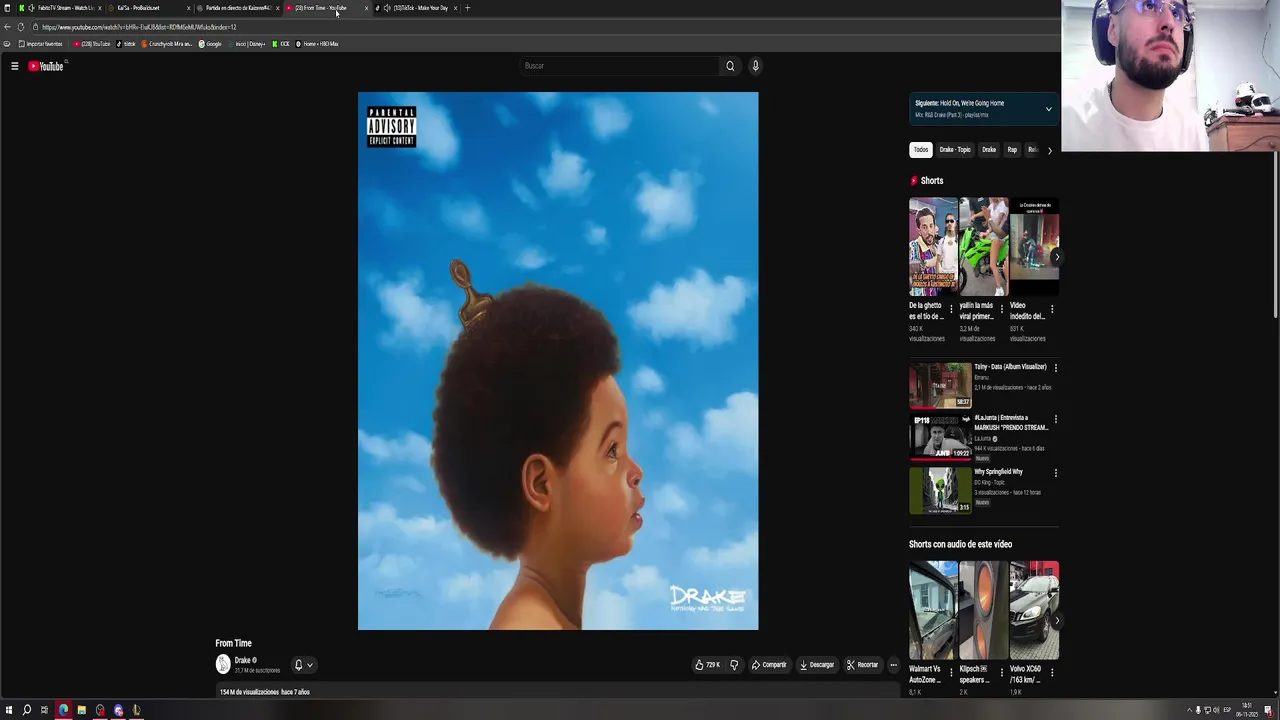Open options for Walmart Vs AutoZone short
Screen dimensions: 1280x720
pos(951,674)
